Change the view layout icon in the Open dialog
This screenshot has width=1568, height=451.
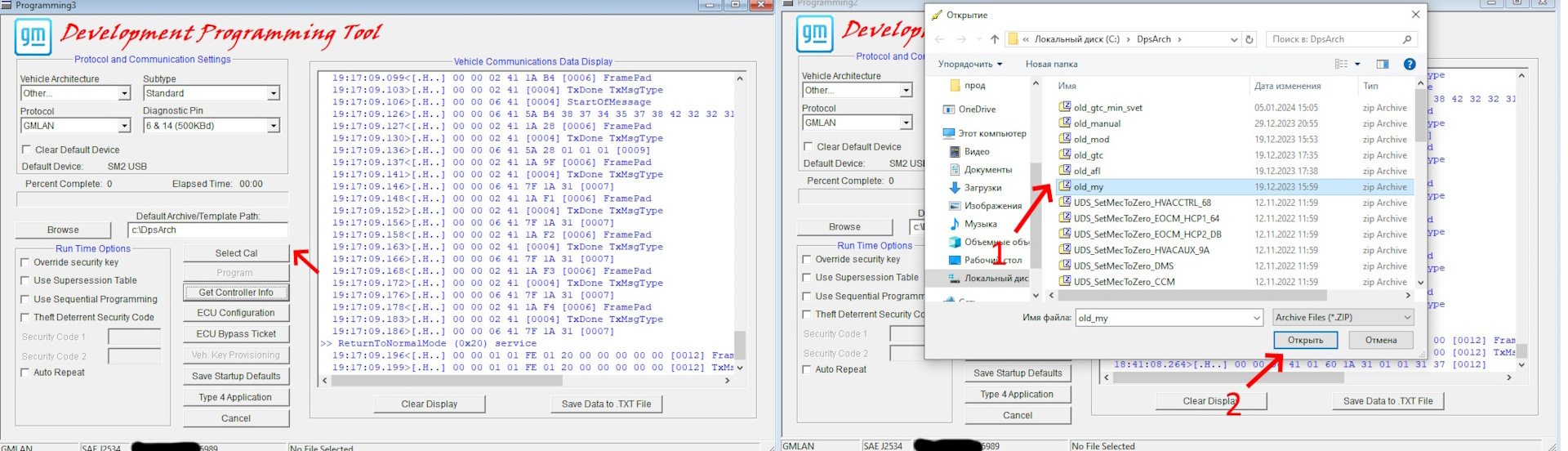click(1341, 64)
